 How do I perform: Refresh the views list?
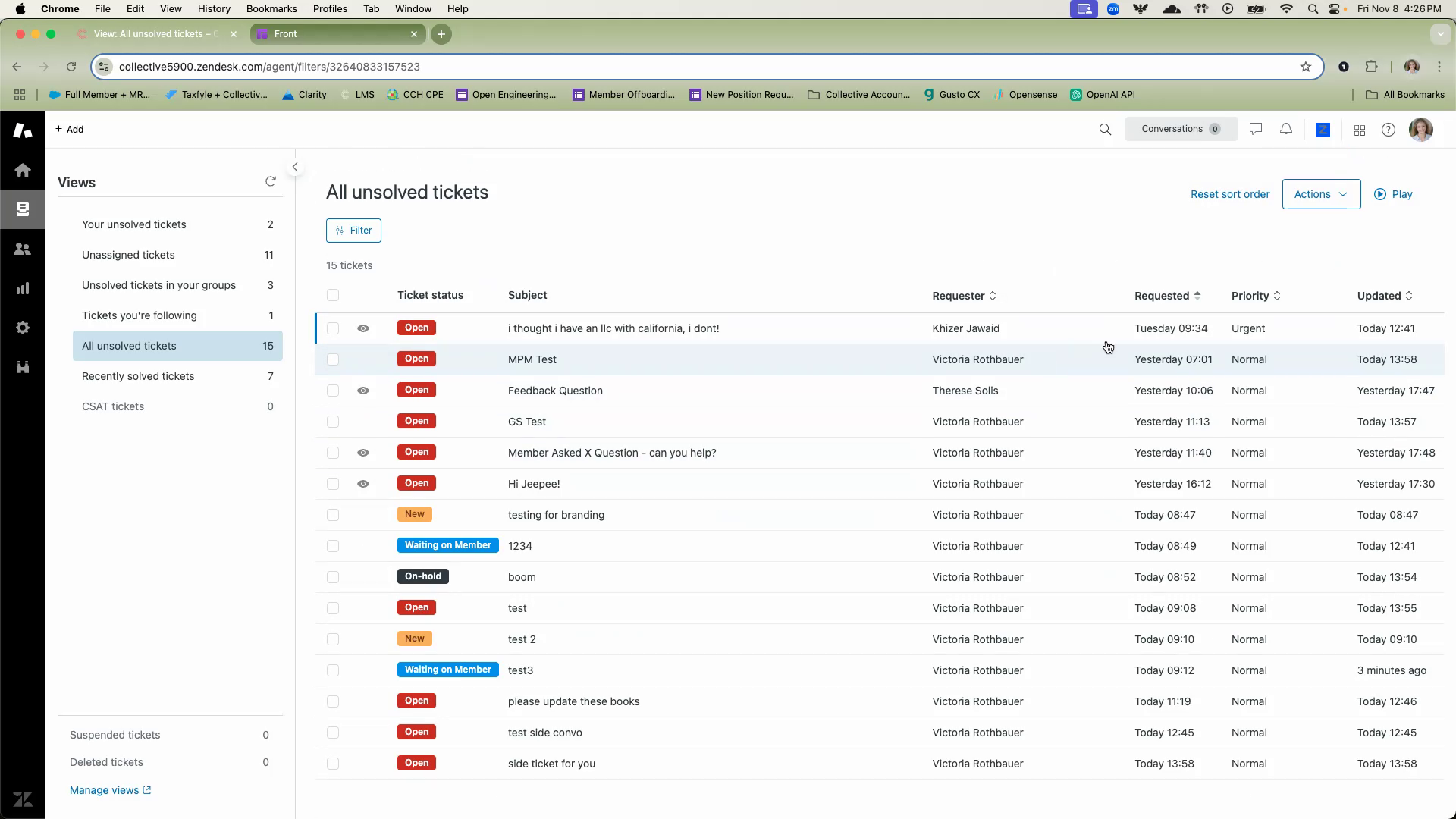click(271, 181)
